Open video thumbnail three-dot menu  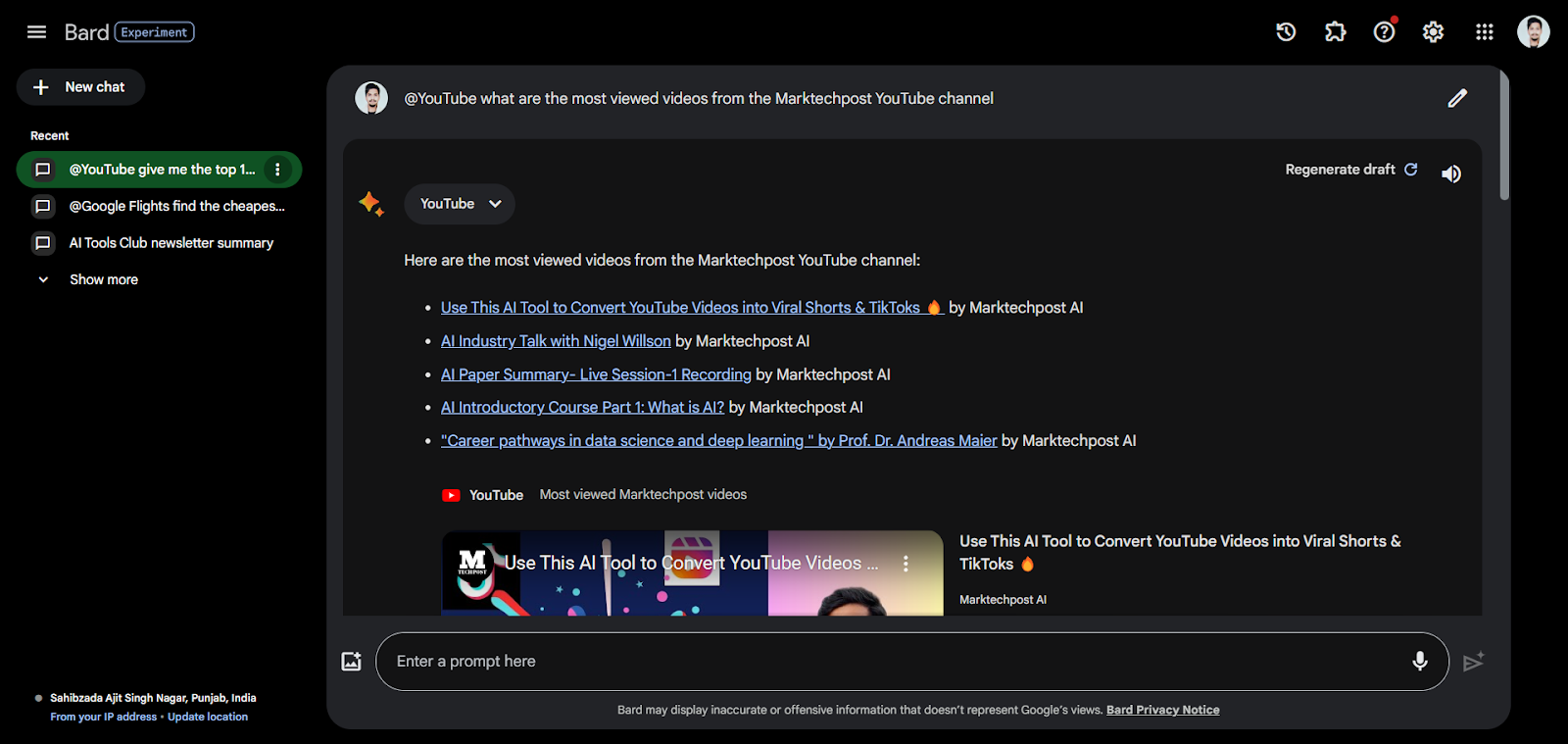pos(906,564)
